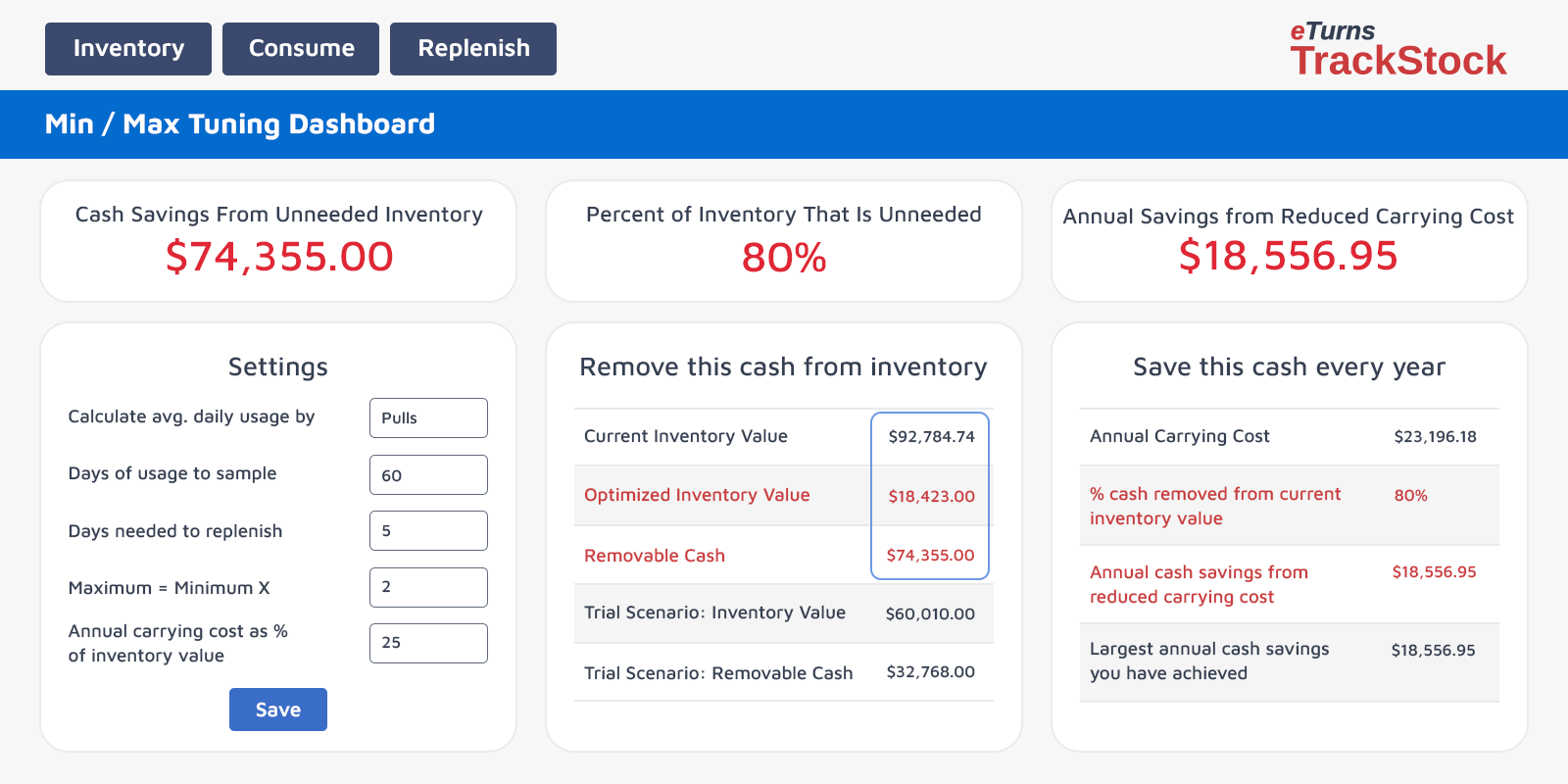1568x784 pixels.
Task: Click the Removable Cash $74,355.00 value
Action: [x=930, y=556]
